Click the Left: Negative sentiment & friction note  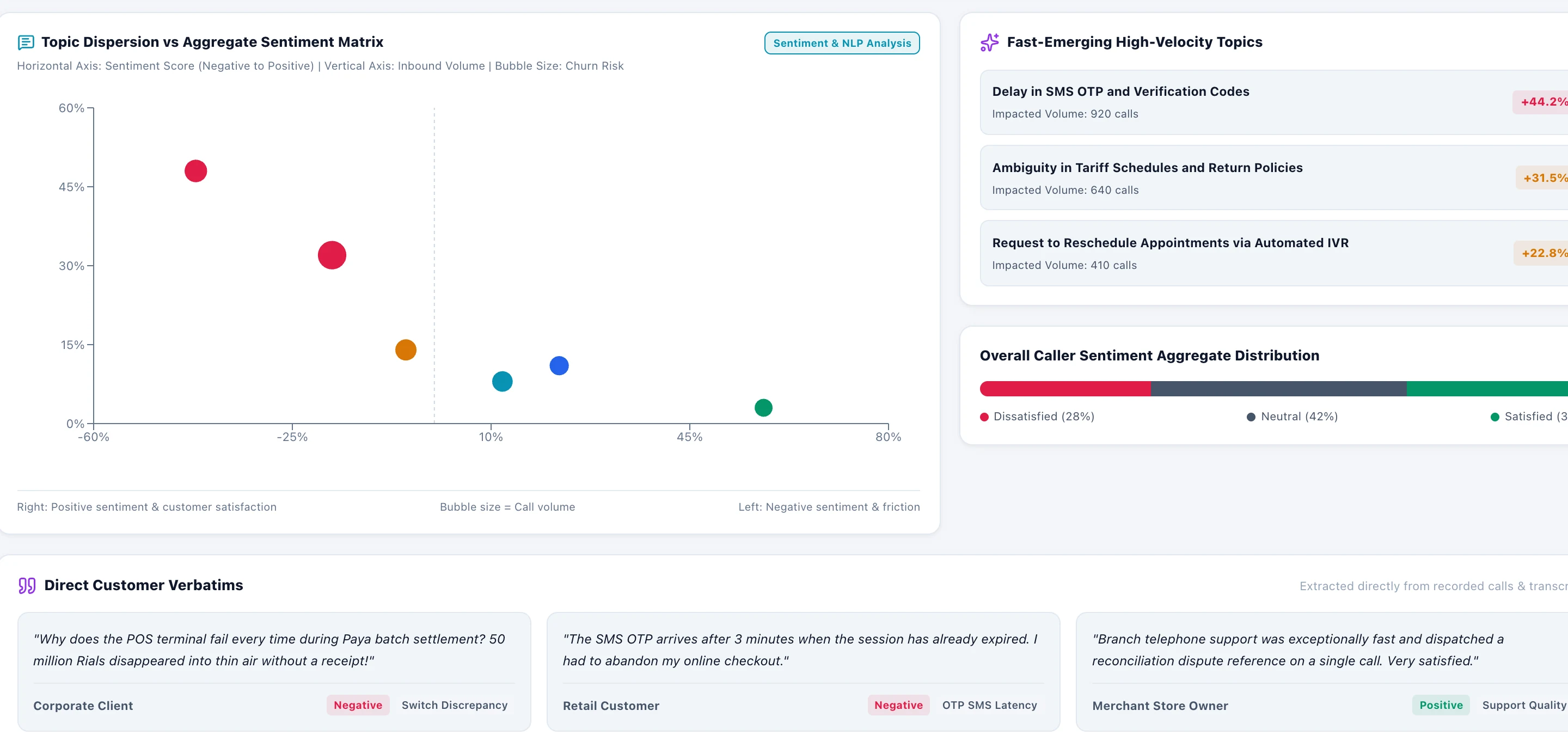[829, 507]
